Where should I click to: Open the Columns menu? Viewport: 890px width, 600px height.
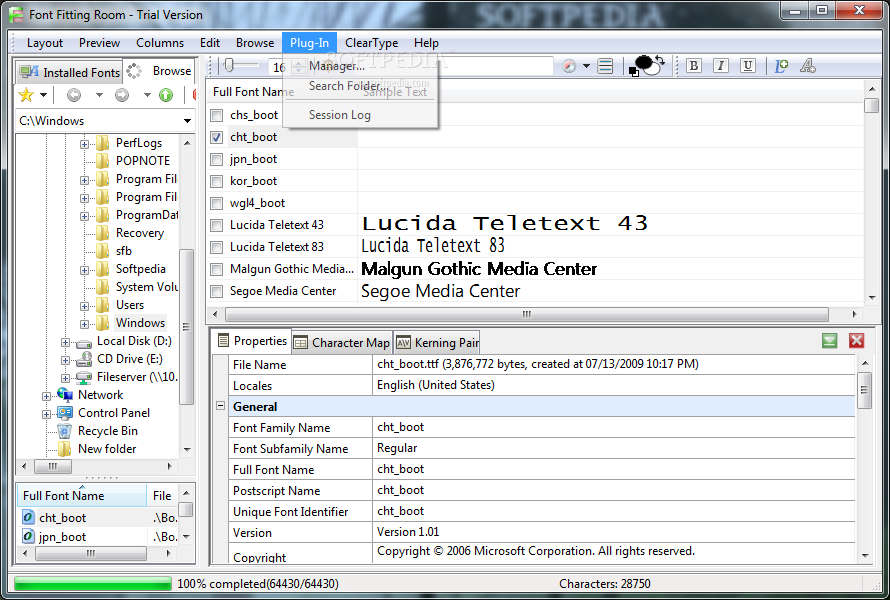coord(159,43)
